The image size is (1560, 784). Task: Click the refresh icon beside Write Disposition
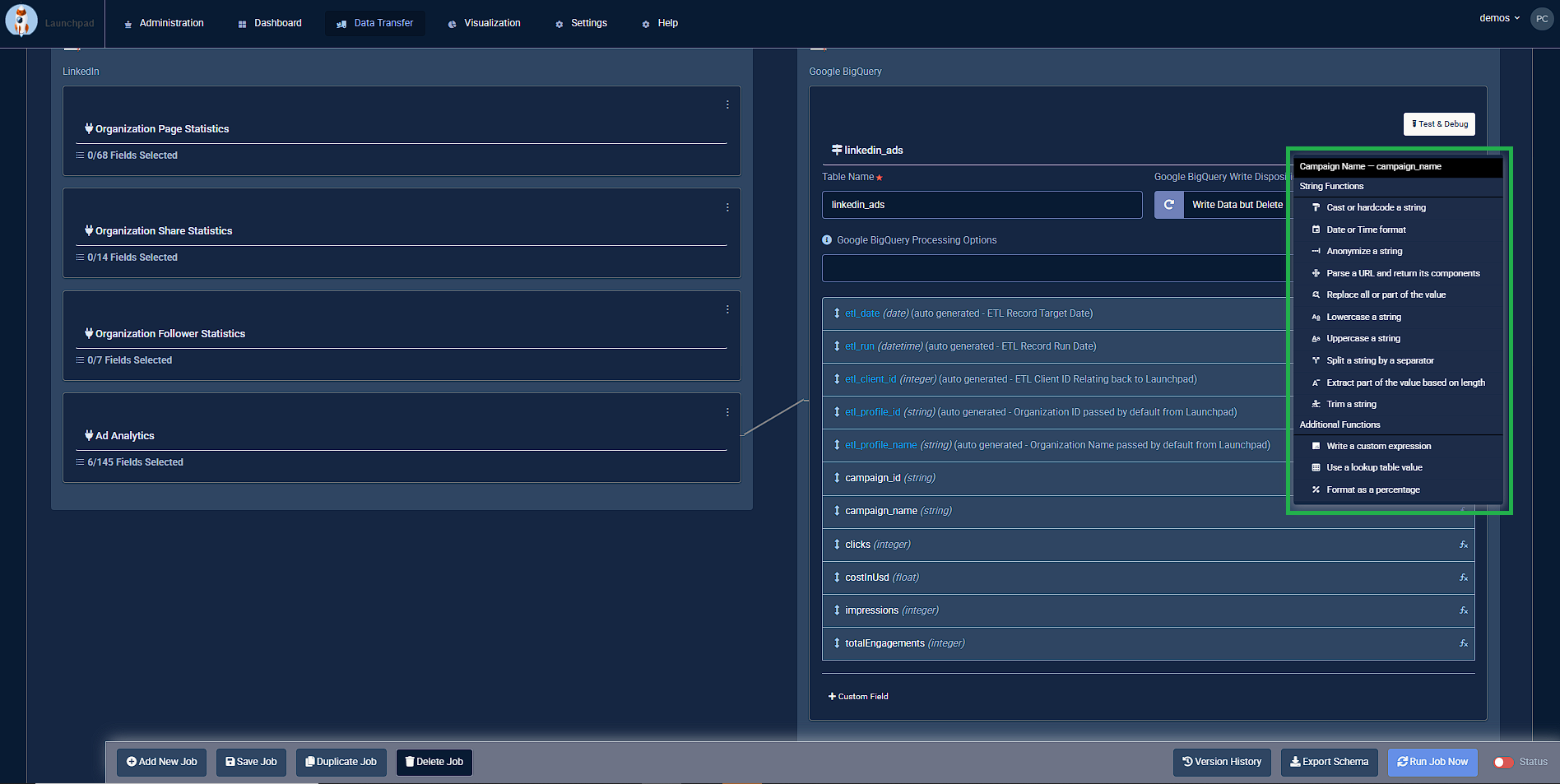1168,205
